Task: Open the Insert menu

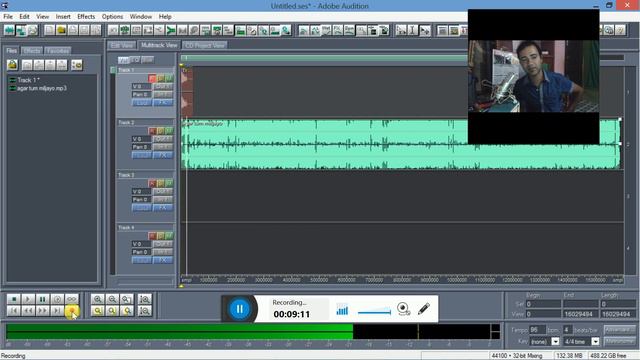Action: coord(63,17)
